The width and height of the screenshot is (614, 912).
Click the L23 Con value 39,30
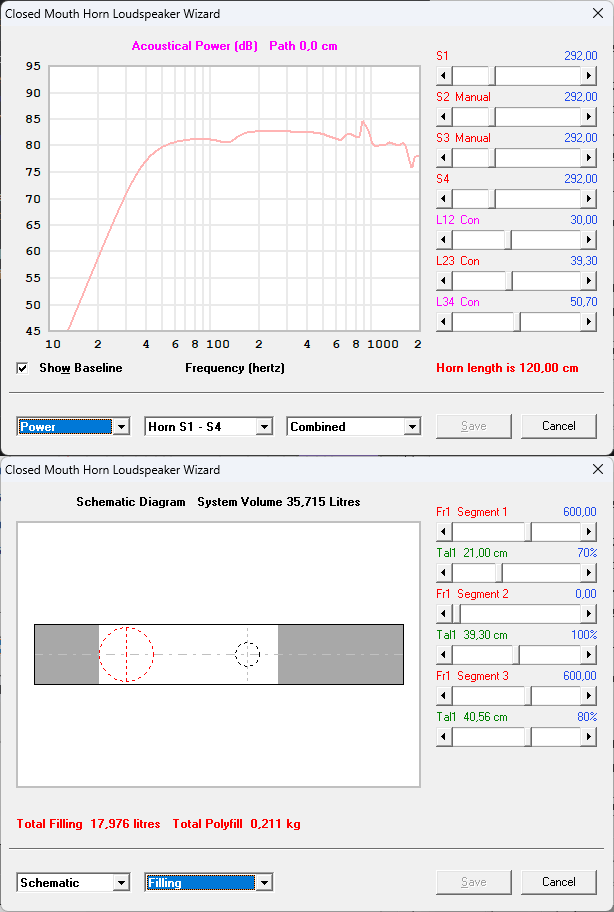click(584, 261)
